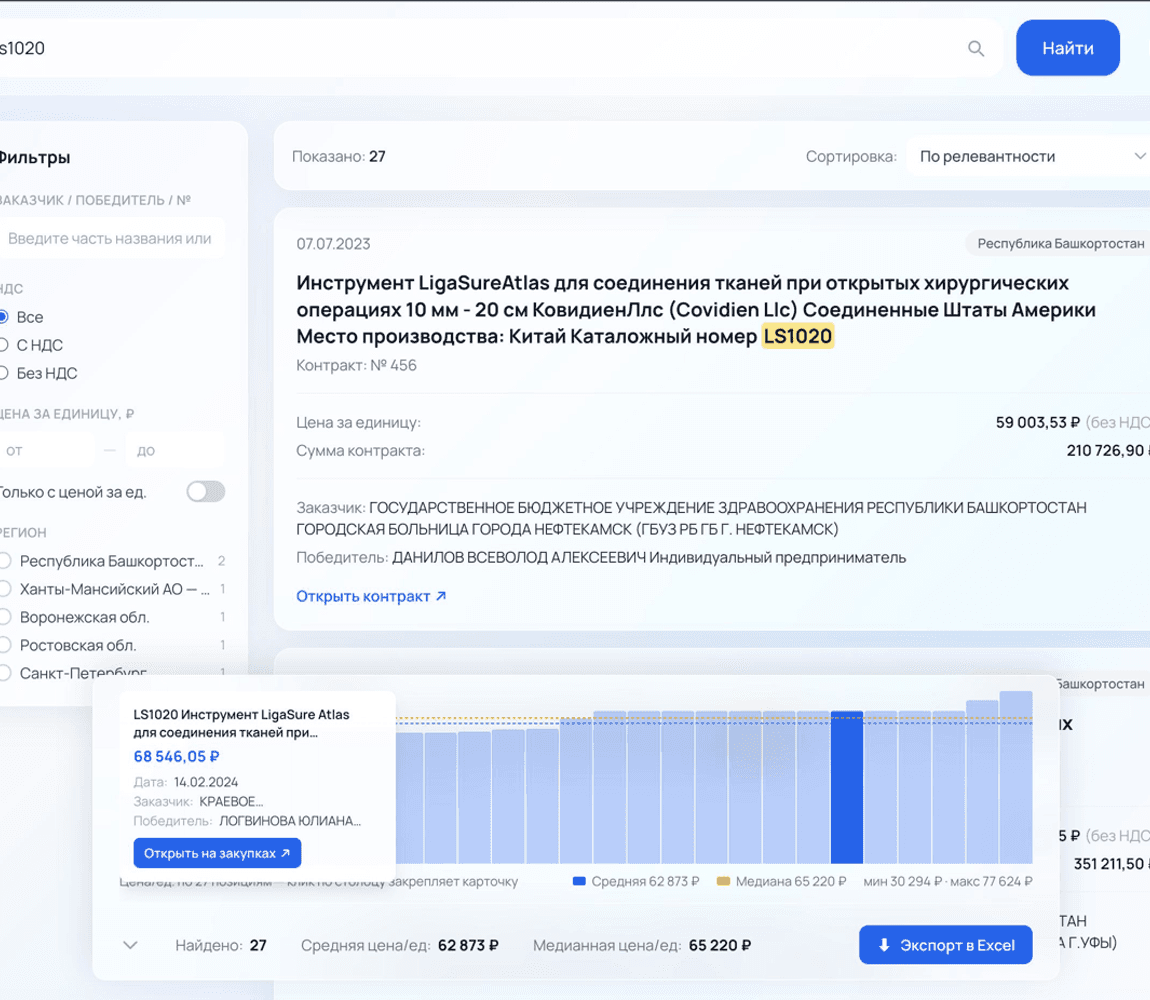Click the price 'от' minimum field
The width and height of the screenshot is (1150, 1000).
coord(47,450)
